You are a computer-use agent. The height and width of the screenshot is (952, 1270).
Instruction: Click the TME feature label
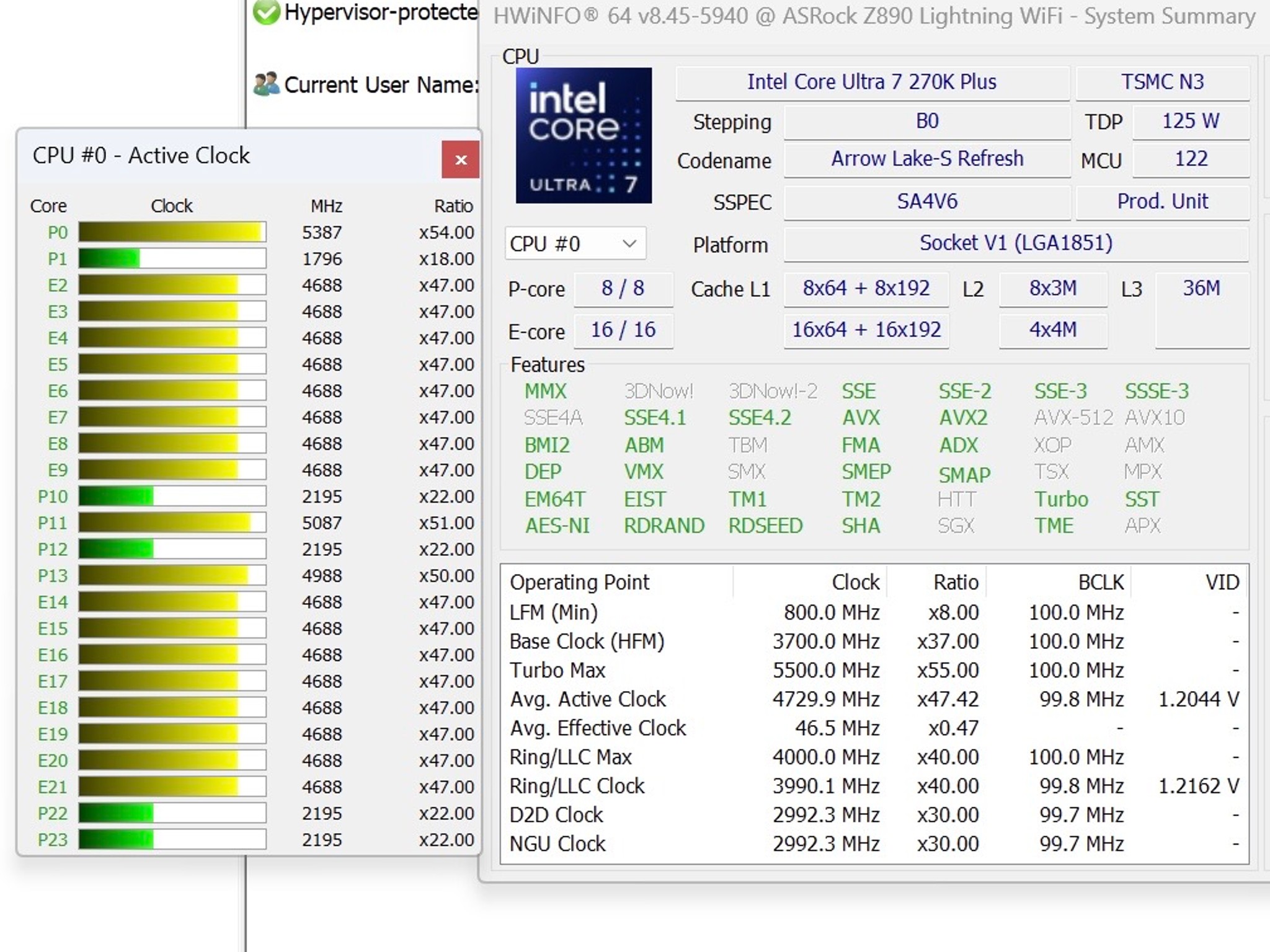point(1054,526)
